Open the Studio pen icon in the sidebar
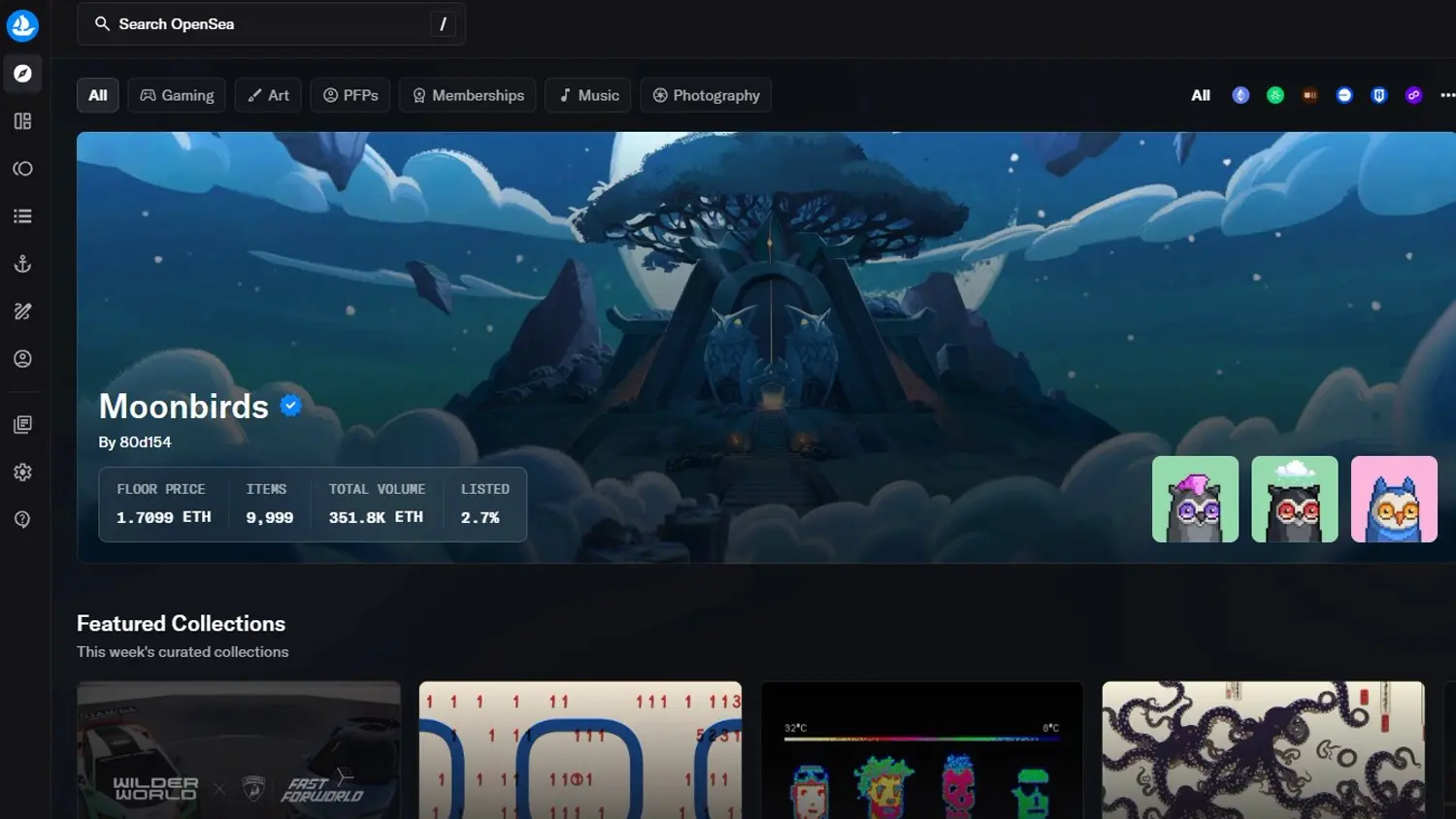This screenshot has width=1456, height=819. [22, 311]
